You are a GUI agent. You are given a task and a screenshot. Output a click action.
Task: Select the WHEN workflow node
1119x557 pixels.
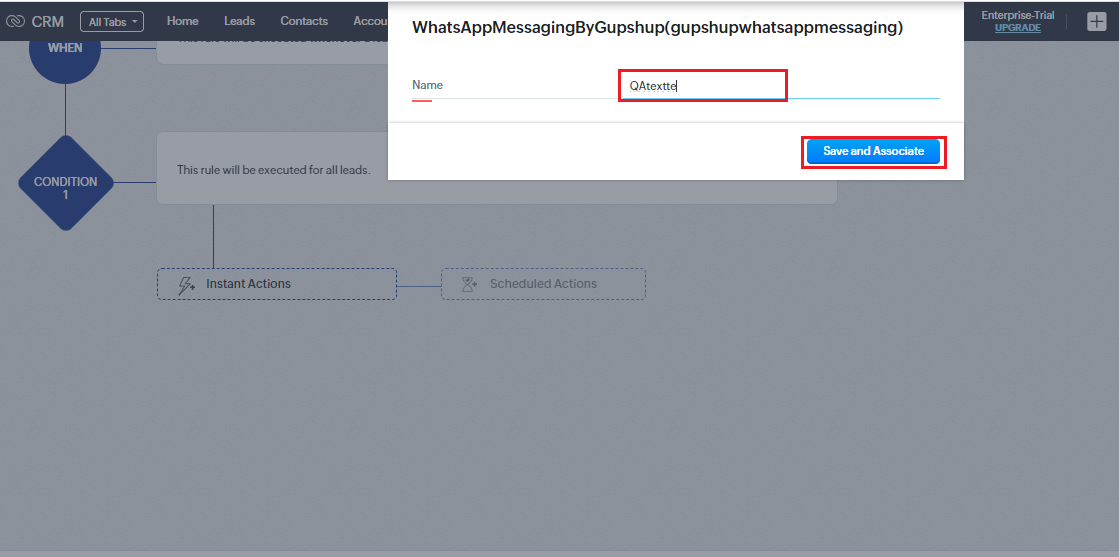tap(65, 49)
